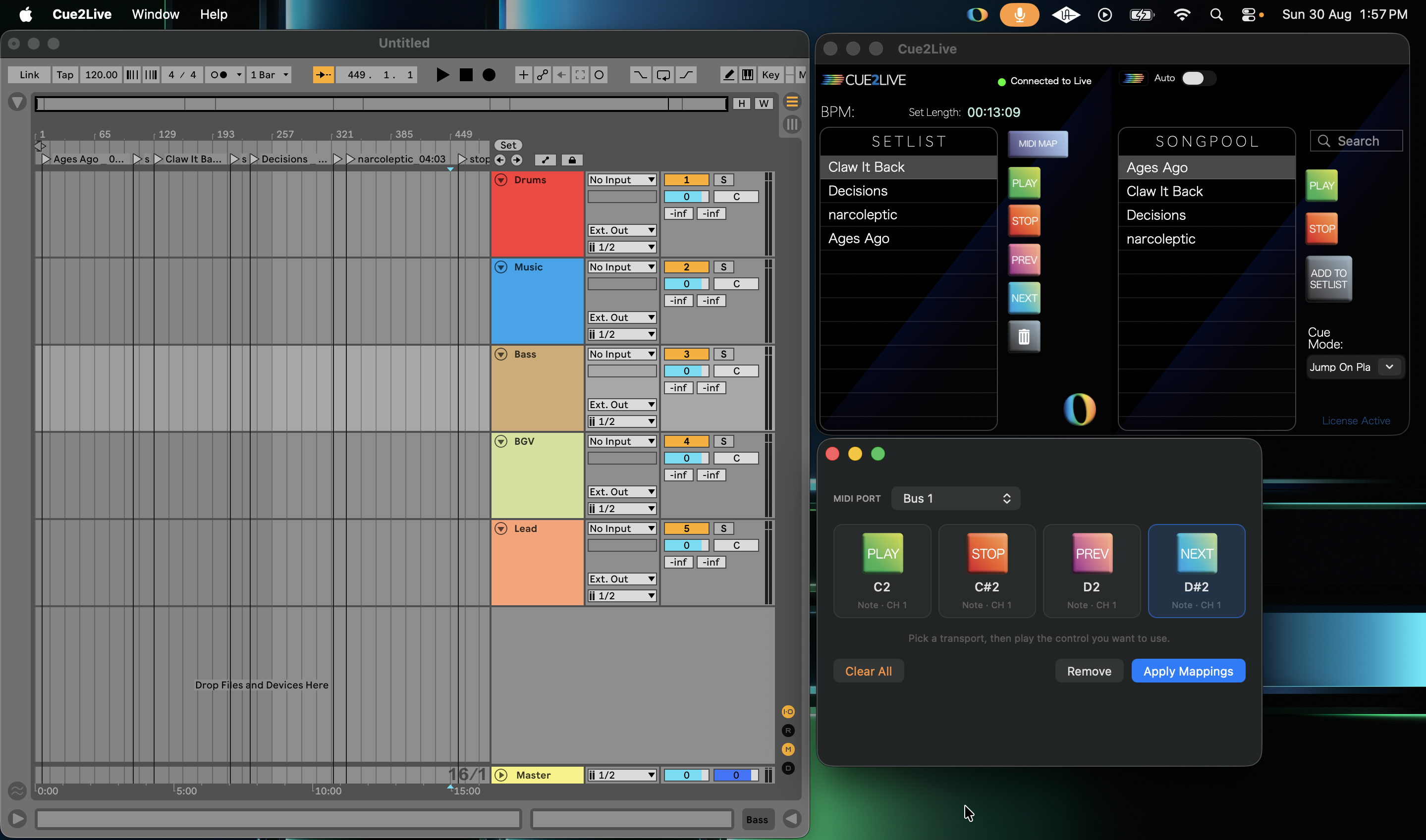Solo the Bass track

723,354
